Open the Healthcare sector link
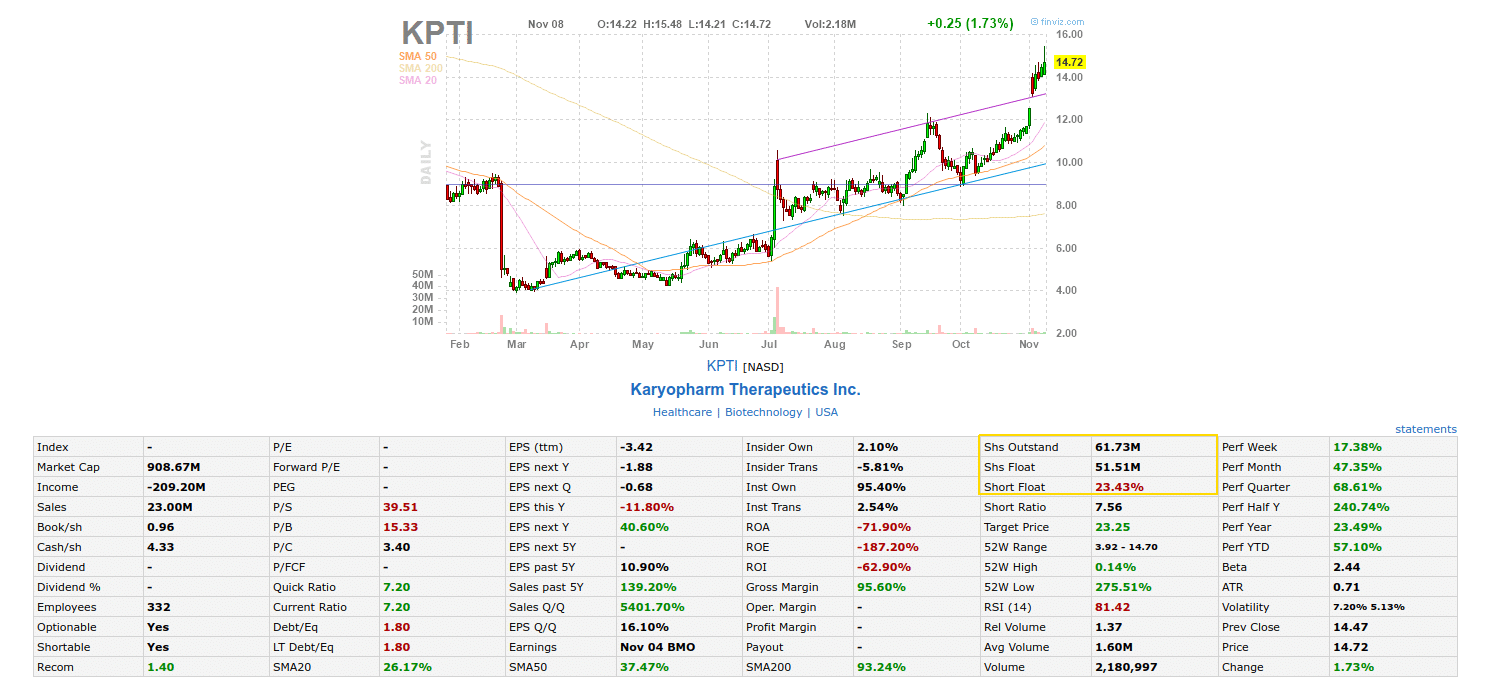1485x688 pixels. click(x=682, y=412)
